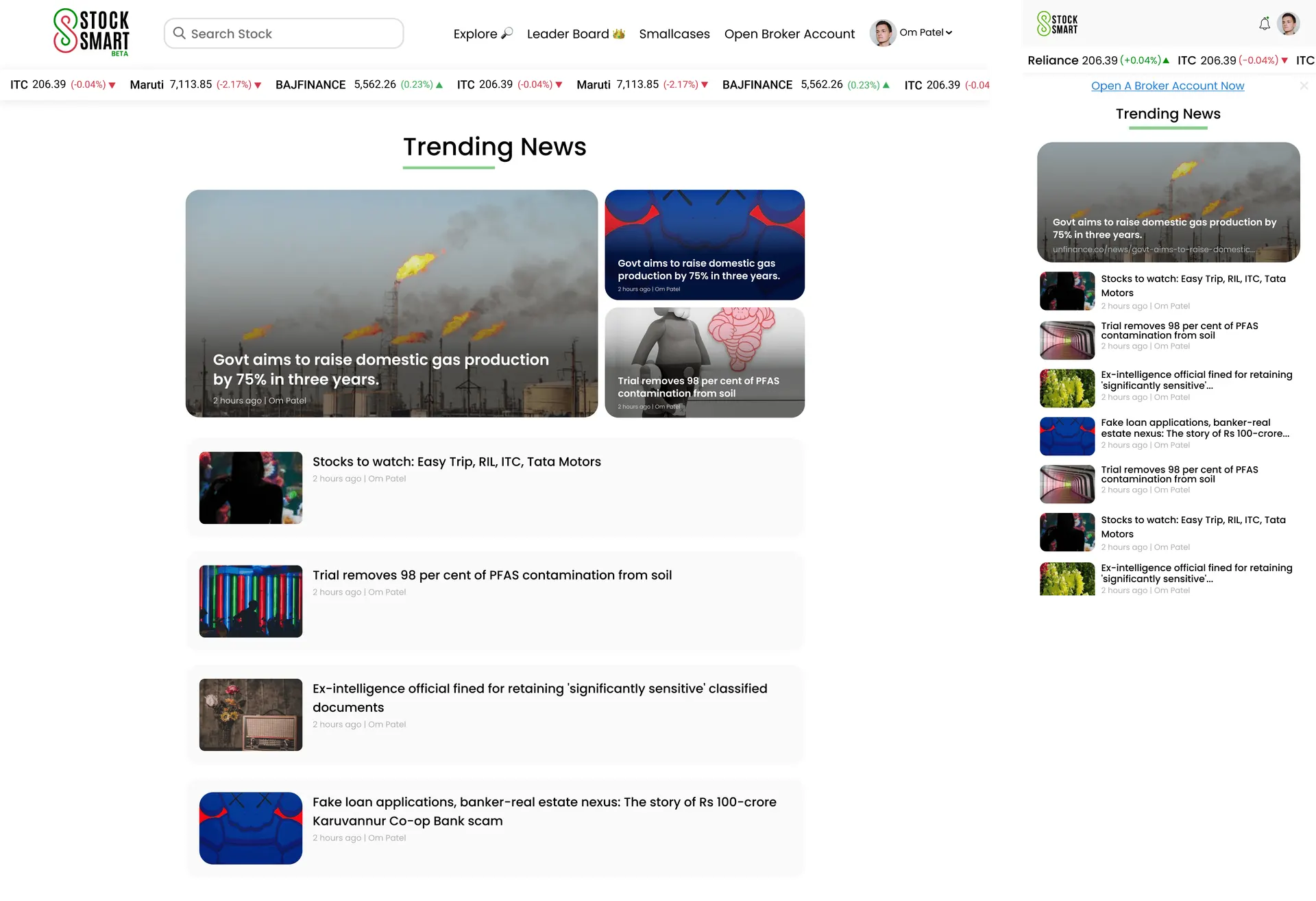Image resolution: width=1316 pixels, height=901 pixels.
Task: Dismiss the broker account banner in mobile view
Action: coord(1304,86)
